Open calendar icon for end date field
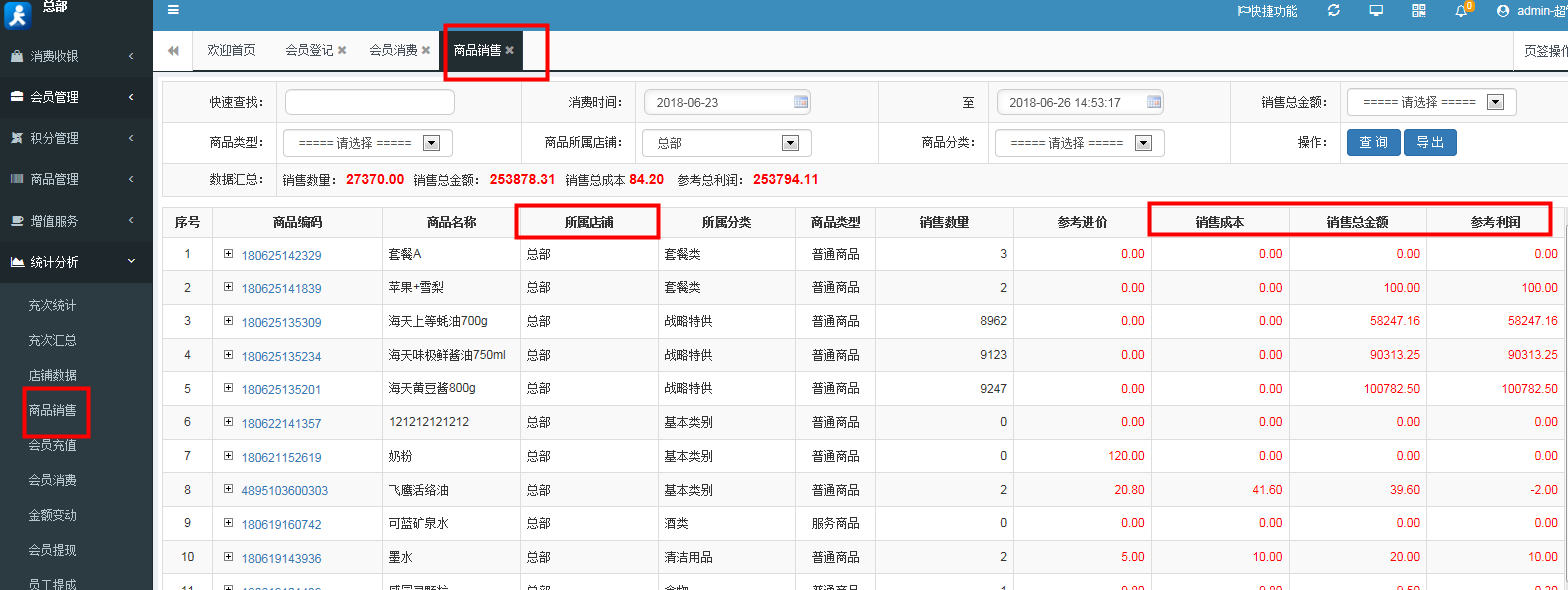The image size is (1568, 590). coord(1153,102)
